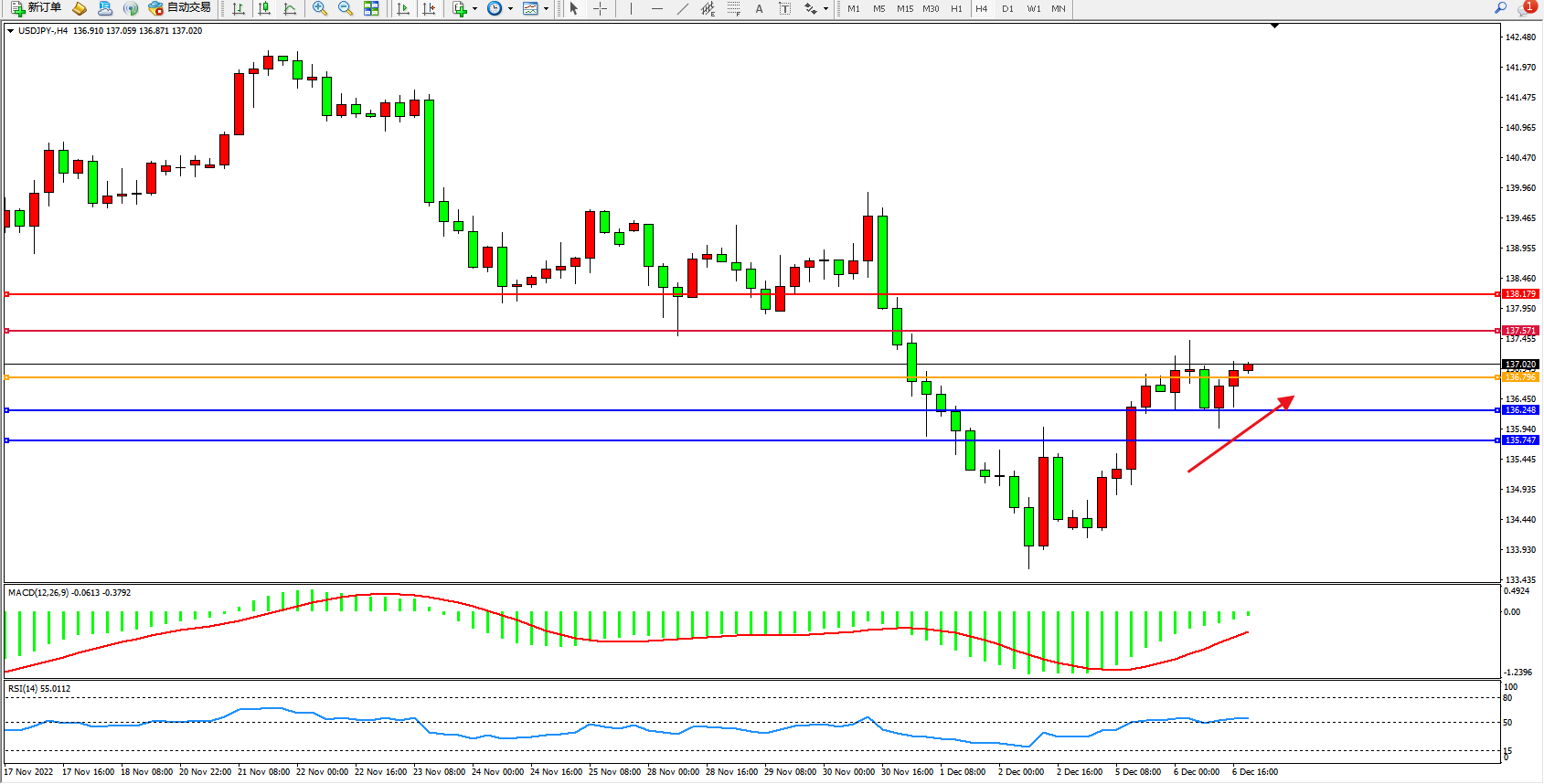Switch to the D1 timeframe

[x=1007, y=8]
